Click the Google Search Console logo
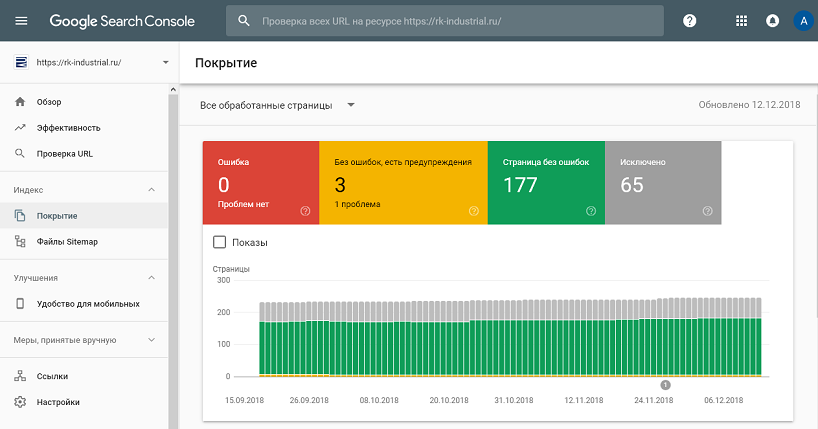This screenshot has width=818, height=429. [x=122, y=21]
